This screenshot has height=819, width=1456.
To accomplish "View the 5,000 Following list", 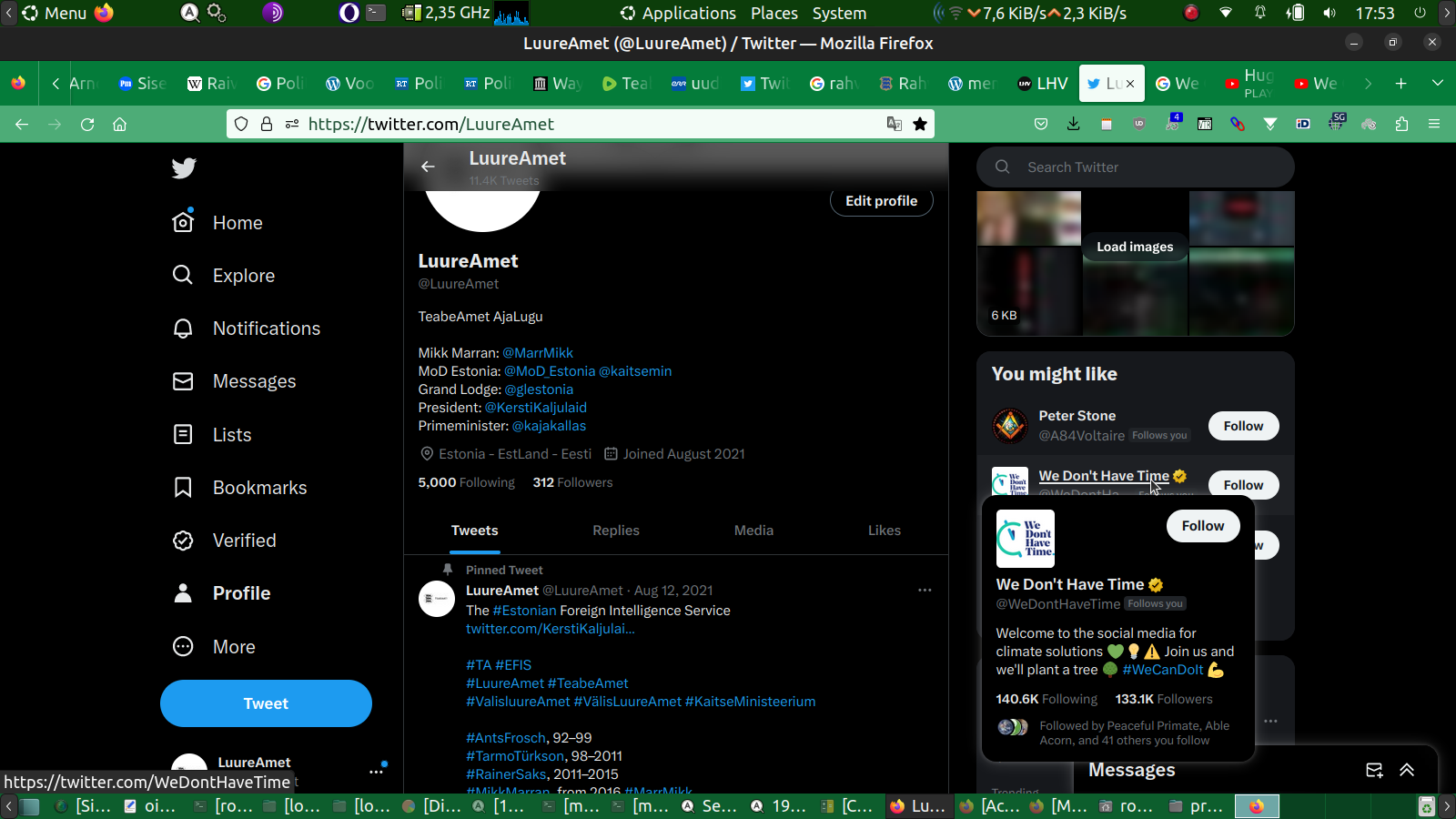I will [466, 482].
